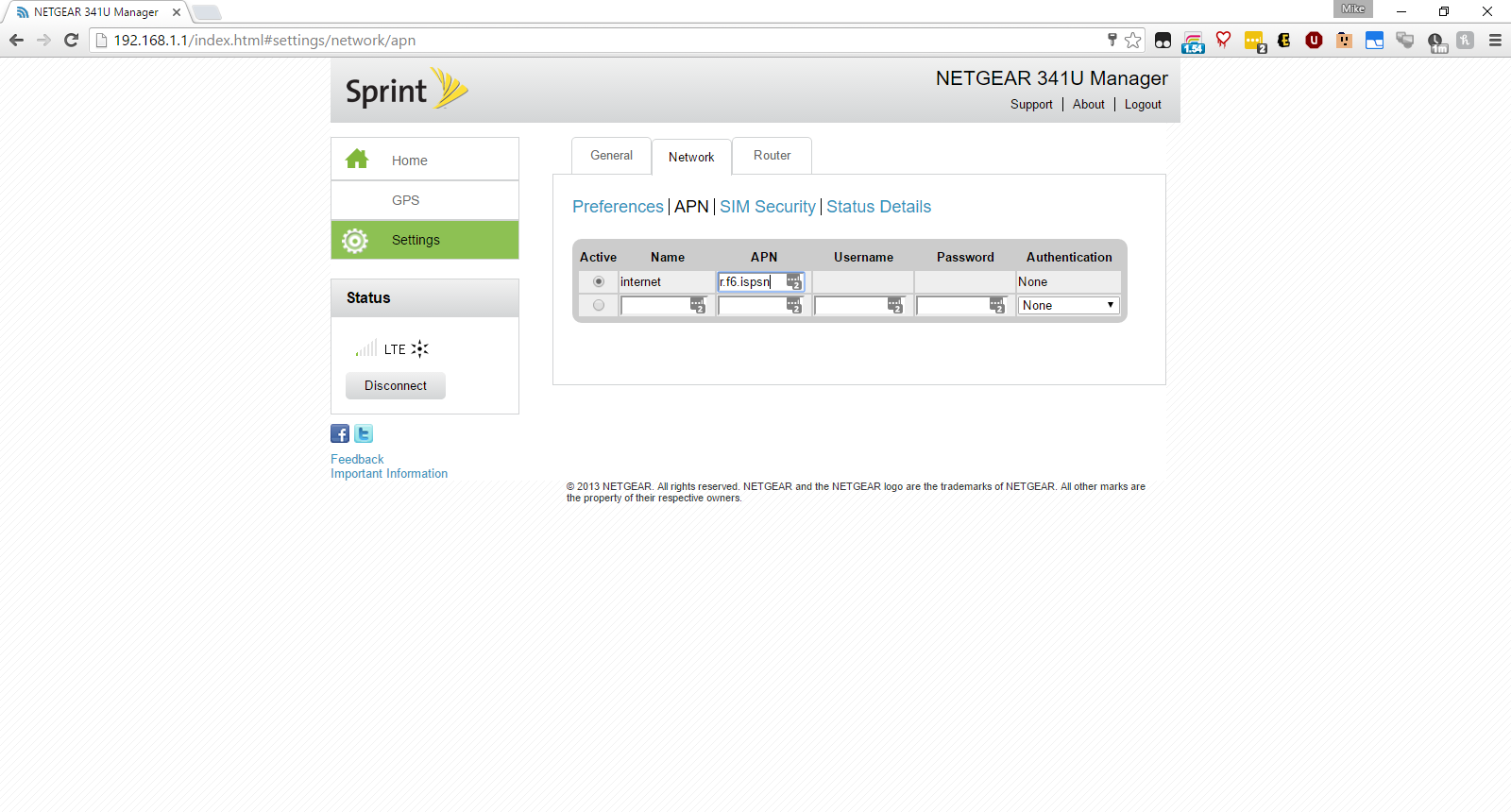This screenshot has width=1511, height=812.
Task: Open the yellow password manager toolbar icon
Action: click(x=1254, y=42)
